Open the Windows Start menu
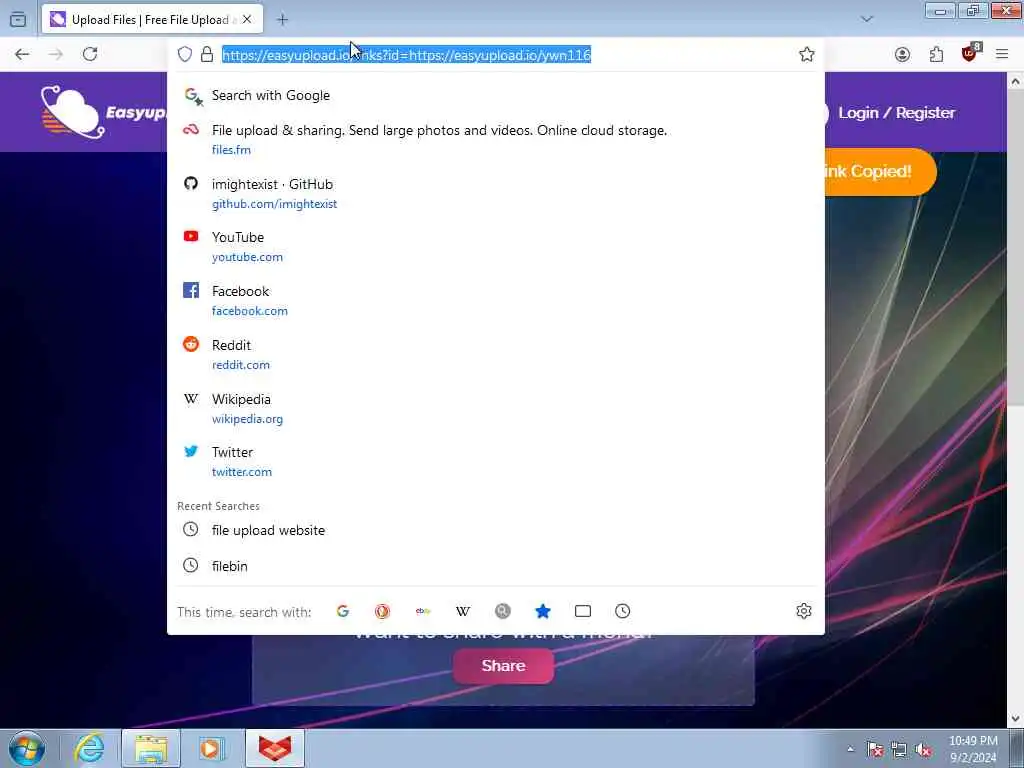Image resolution: width=1024 pixels, height=768 pixels. pos(27,748)
